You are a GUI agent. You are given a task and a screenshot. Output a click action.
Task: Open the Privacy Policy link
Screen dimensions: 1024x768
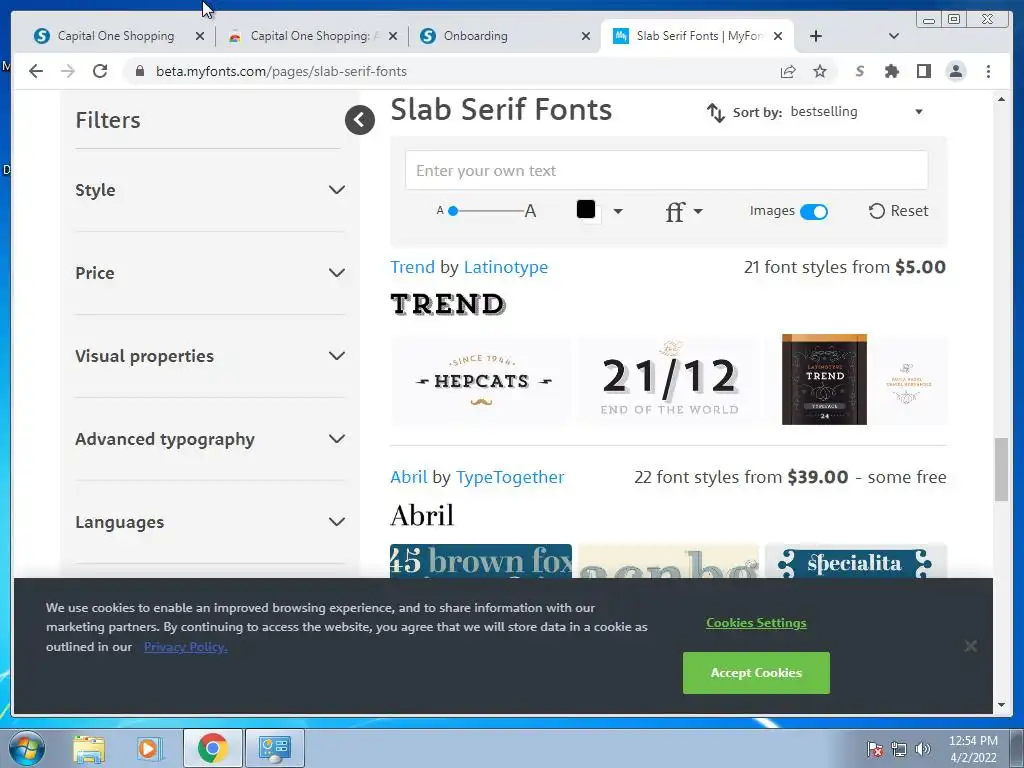(185, 647)
